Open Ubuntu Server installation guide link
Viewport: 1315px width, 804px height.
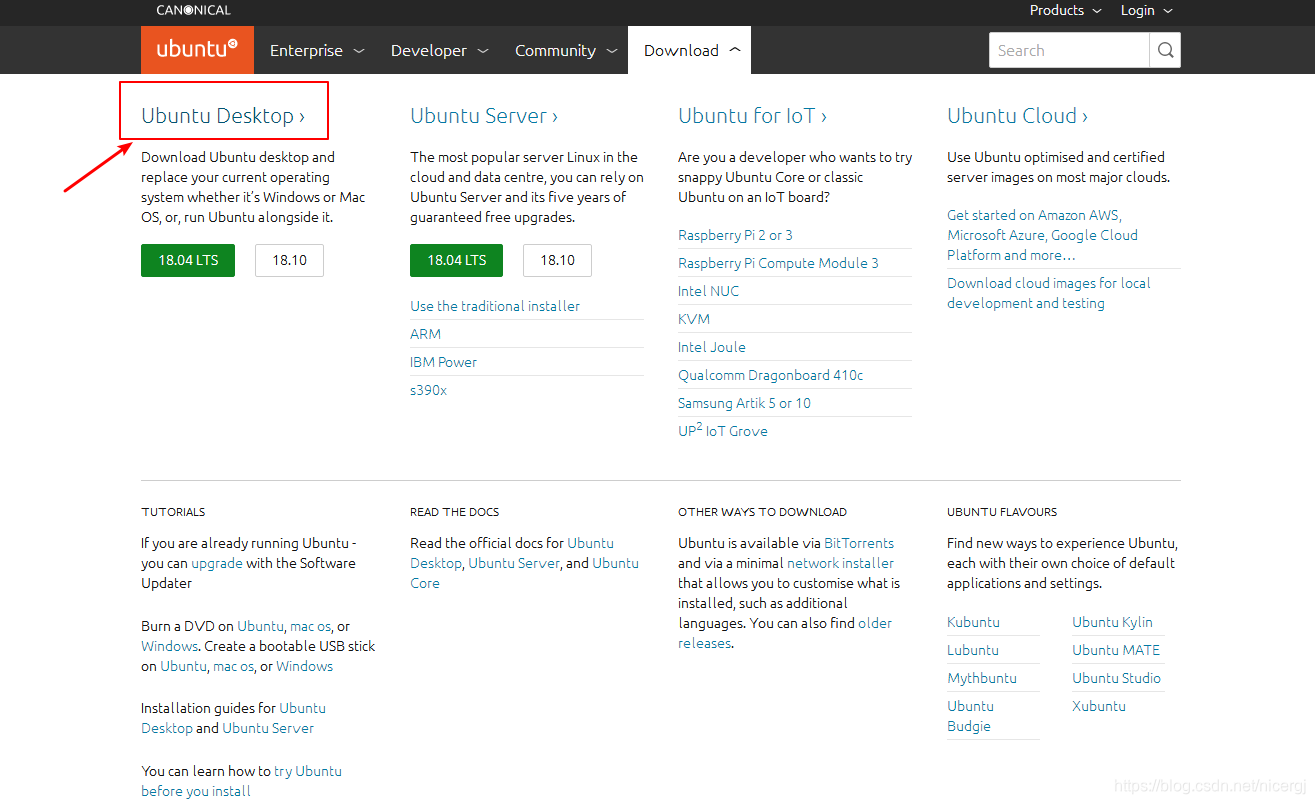tap(268, 728)
